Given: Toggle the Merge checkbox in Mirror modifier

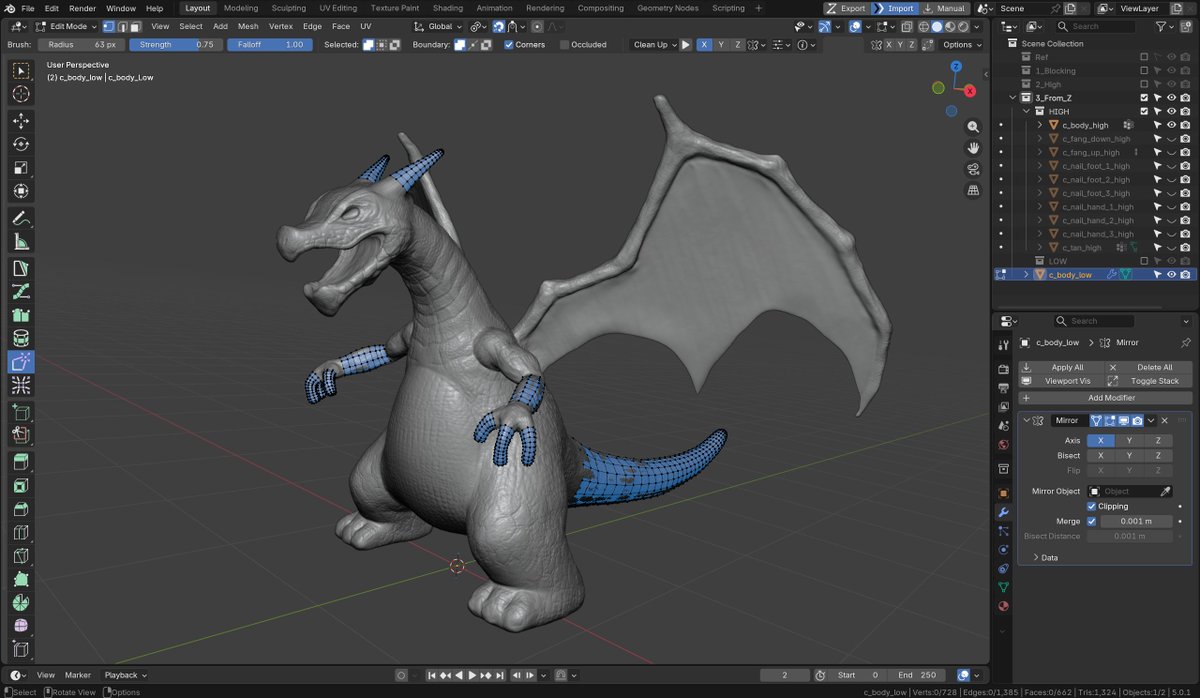Looking at the screenshot, I should pyautogui.click(x=1092, y=521).
